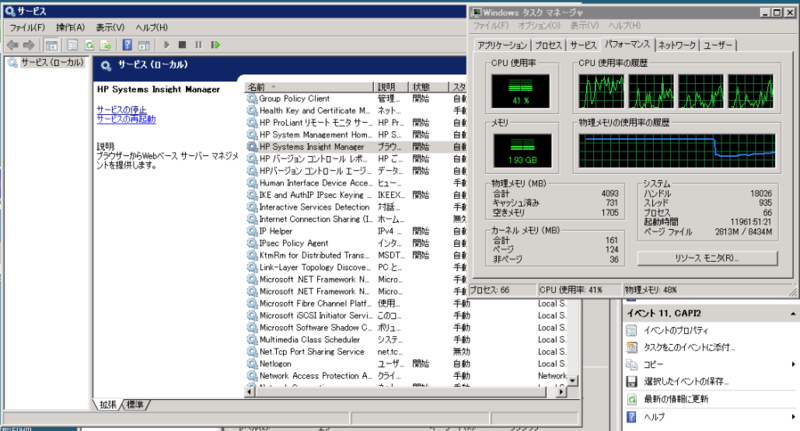Restart the service with the restart icon

(x=215, y=45)
